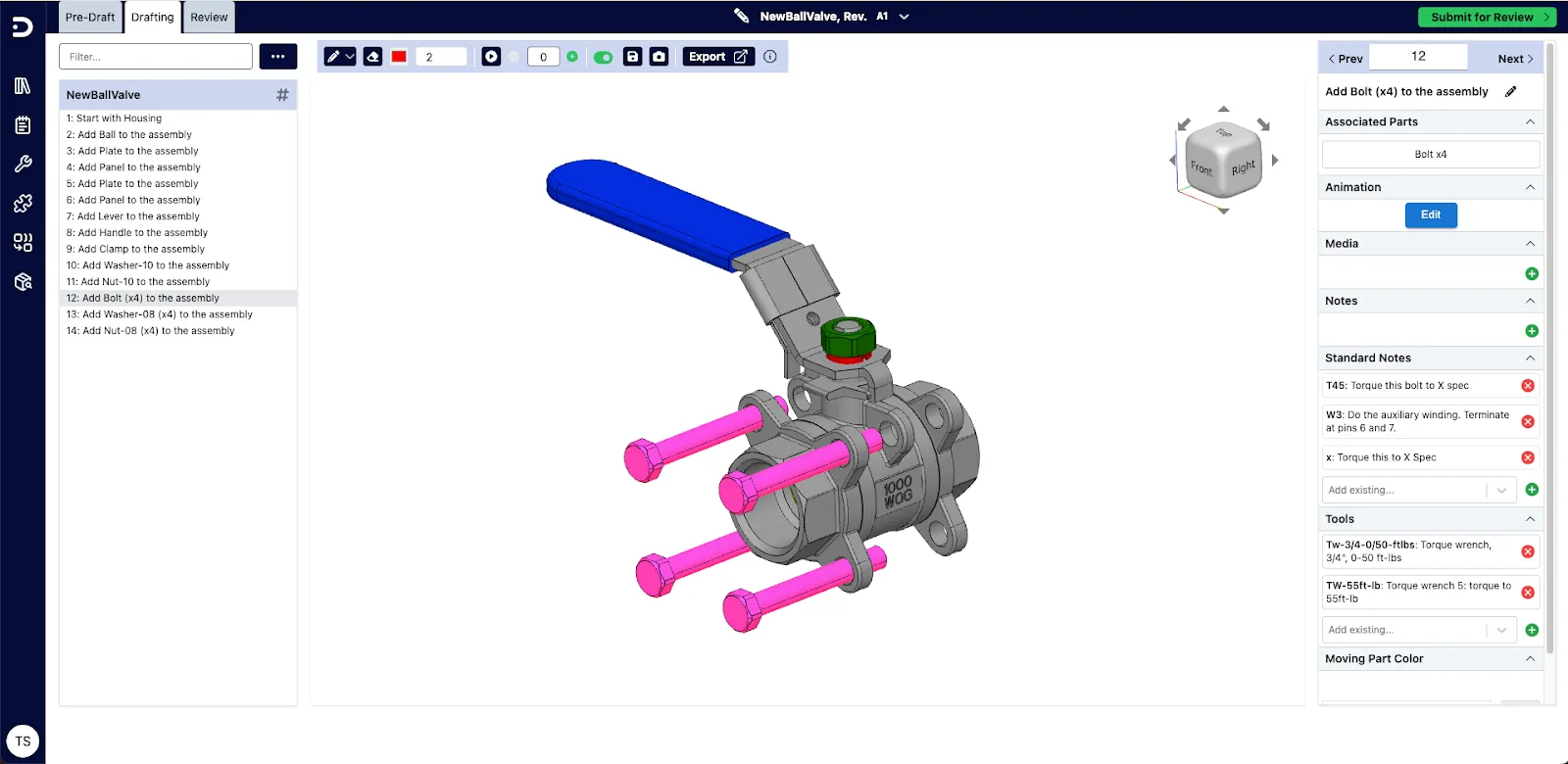This screenshot has width=1568, height=764.
Task: Remove tool Tw-3/4-0/50-ftlbs
Action: click(1528, 551)
